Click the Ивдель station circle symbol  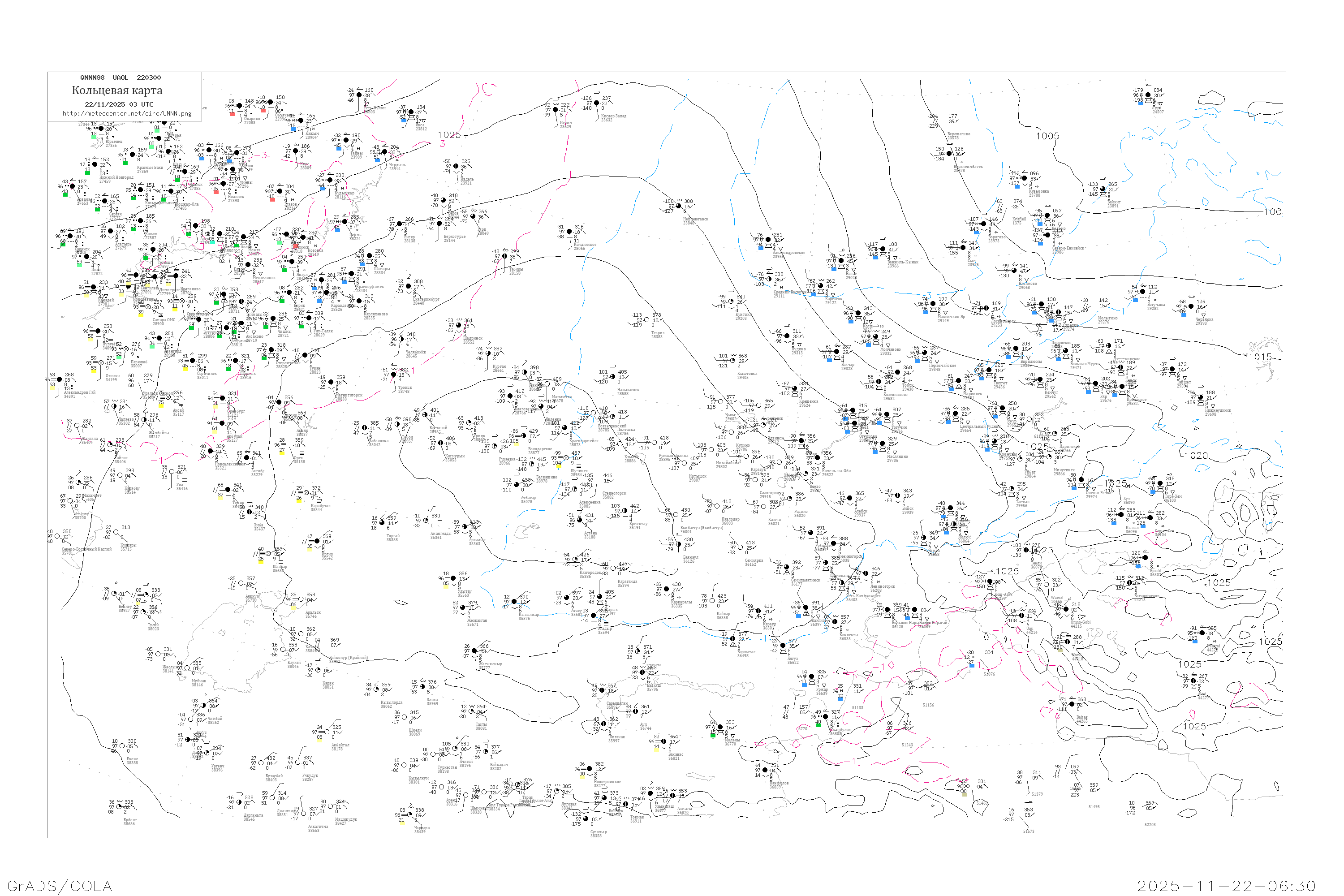click(456, 166)
